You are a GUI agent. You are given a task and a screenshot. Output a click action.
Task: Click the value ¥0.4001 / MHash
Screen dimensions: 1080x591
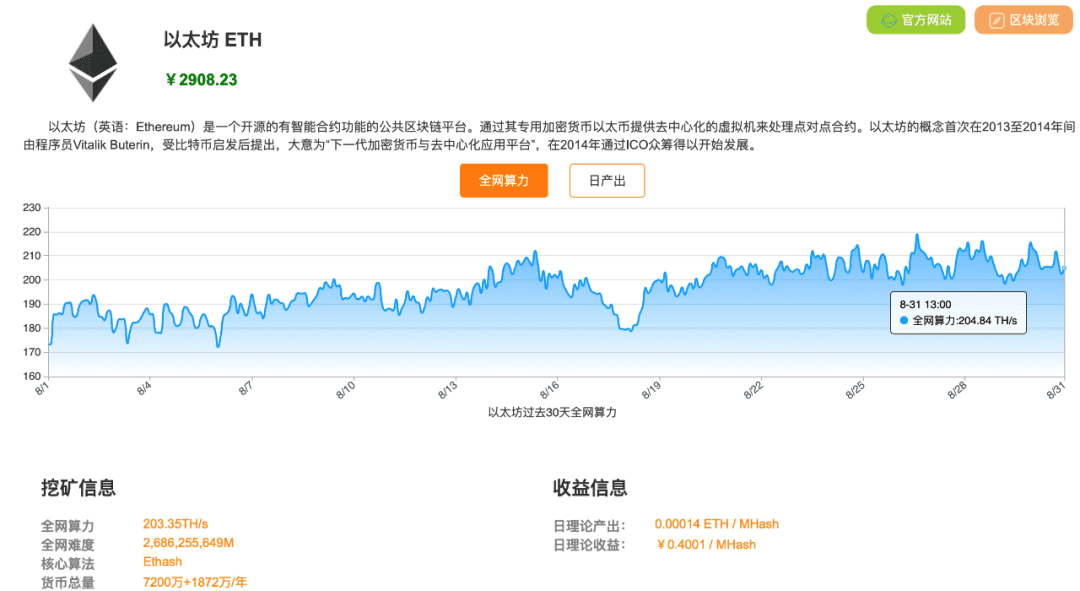tap(707, 545)
